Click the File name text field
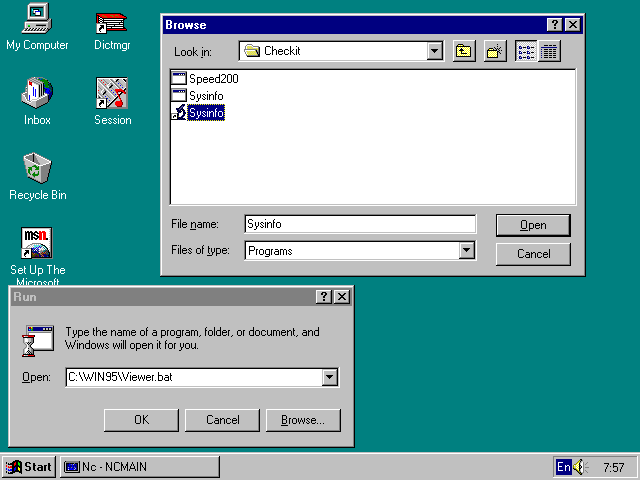The height and width of the screenshot is (480, 640). pyautogui.click(x=360, y=225)
